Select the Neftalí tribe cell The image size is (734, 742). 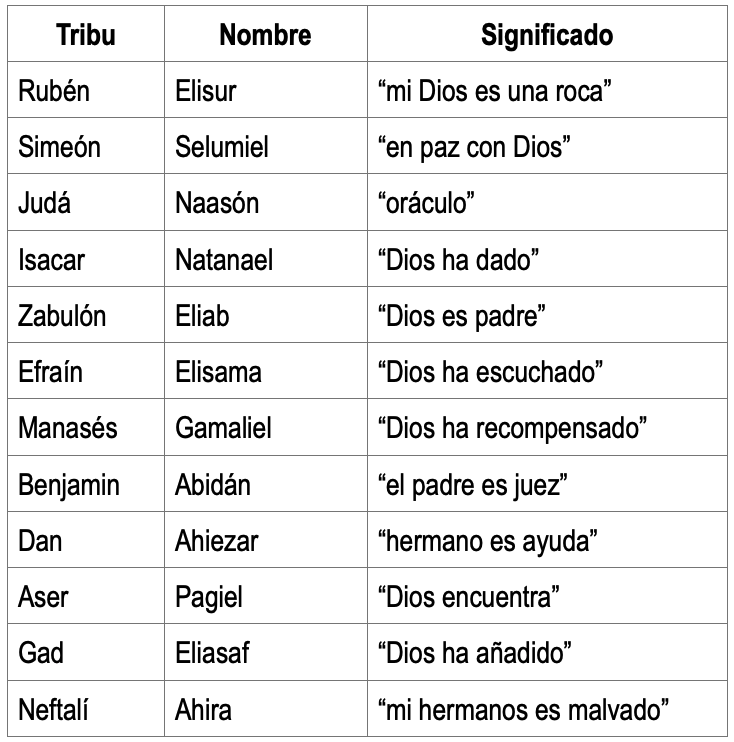[x=86, y=708]
